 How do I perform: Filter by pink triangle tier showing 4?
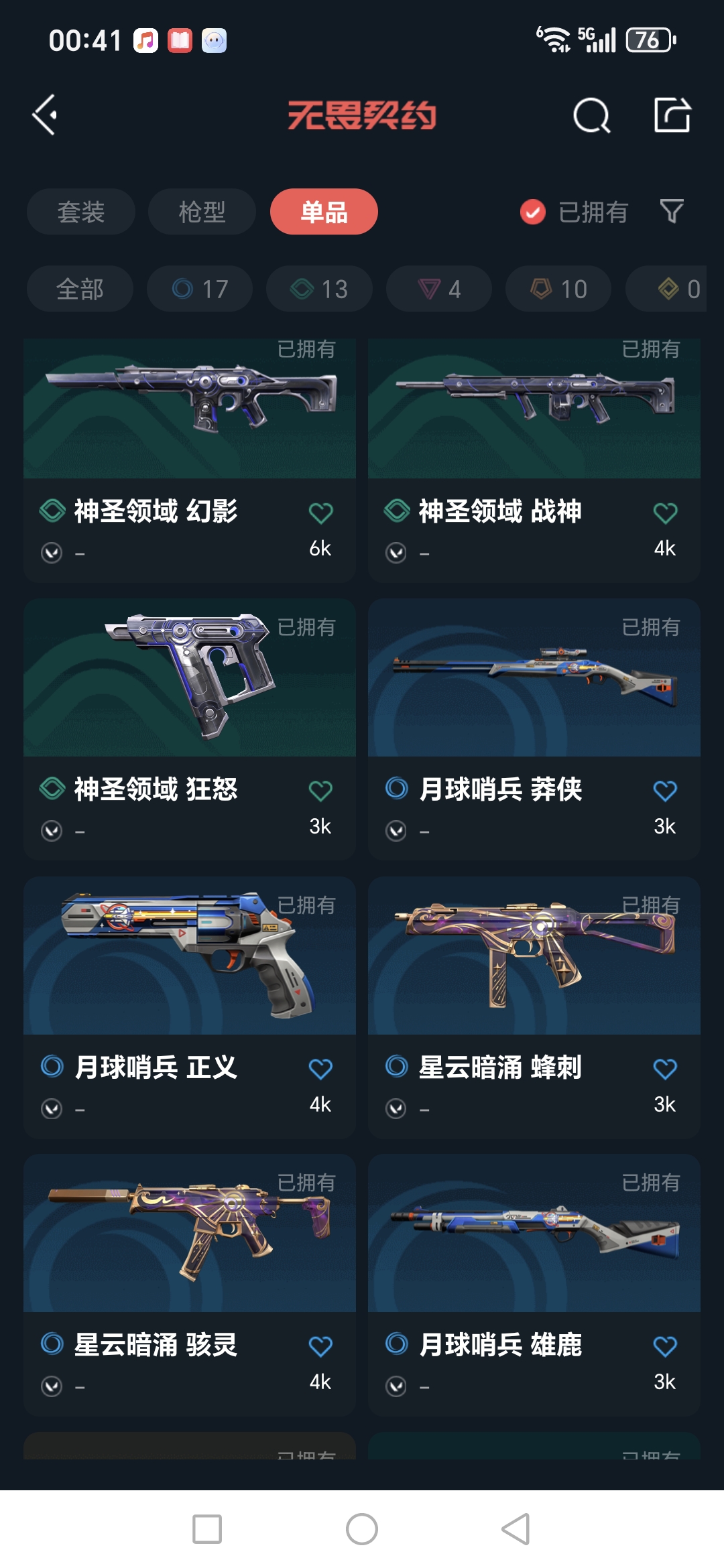(439, 289)
